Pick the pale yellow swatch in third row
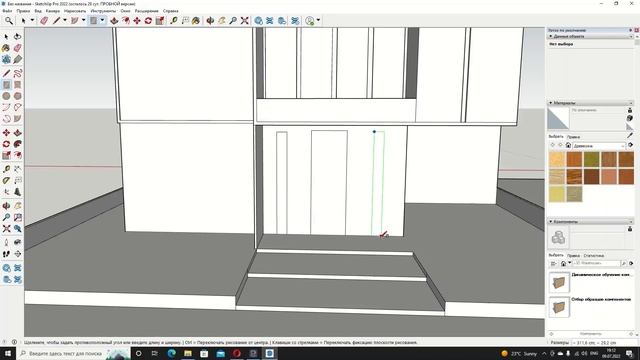 pyautogui.click(x=557, y=194)
